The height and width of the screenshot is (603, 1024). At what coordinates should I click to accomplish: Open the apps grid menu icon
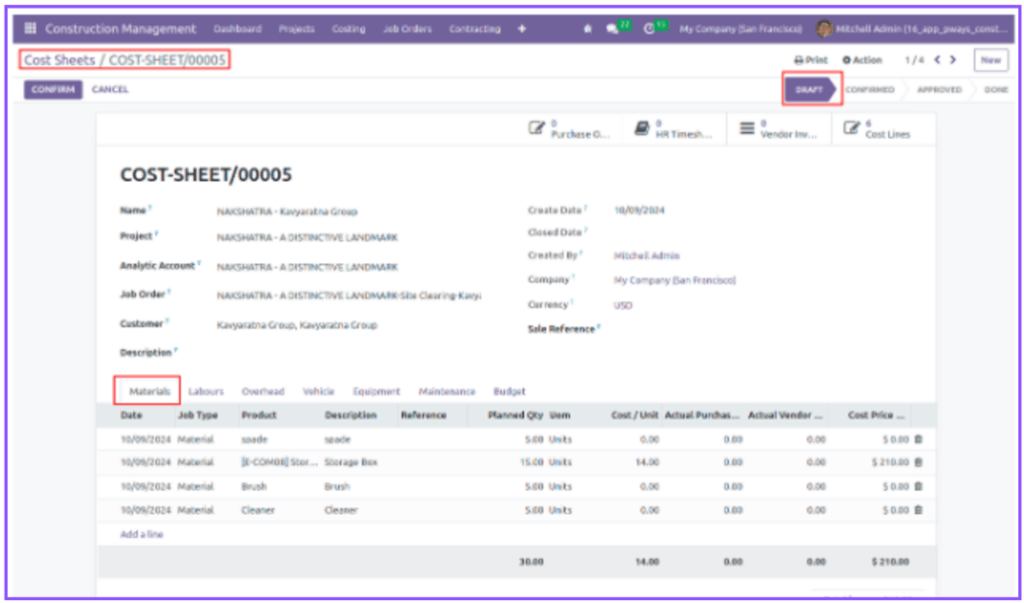coord(30,29)
